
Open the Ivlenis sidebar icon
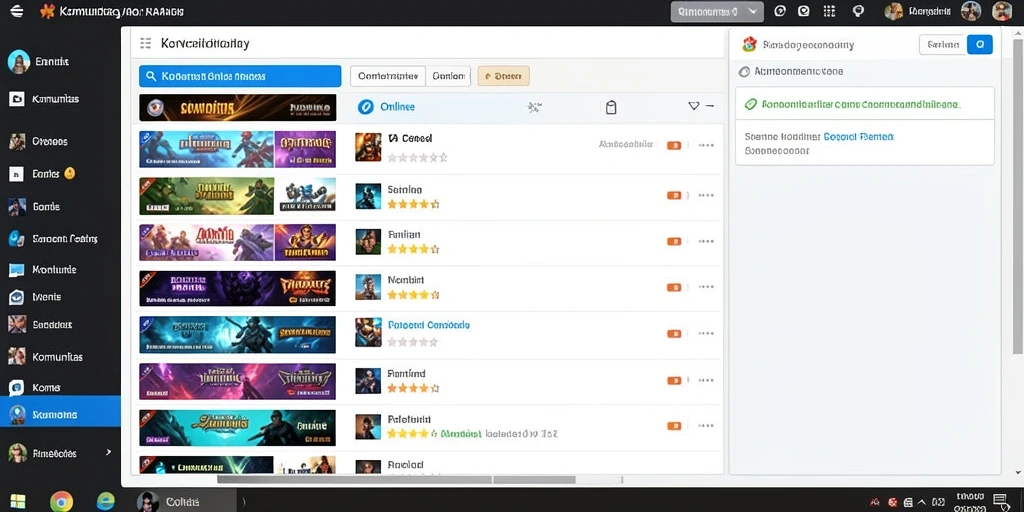17,297
